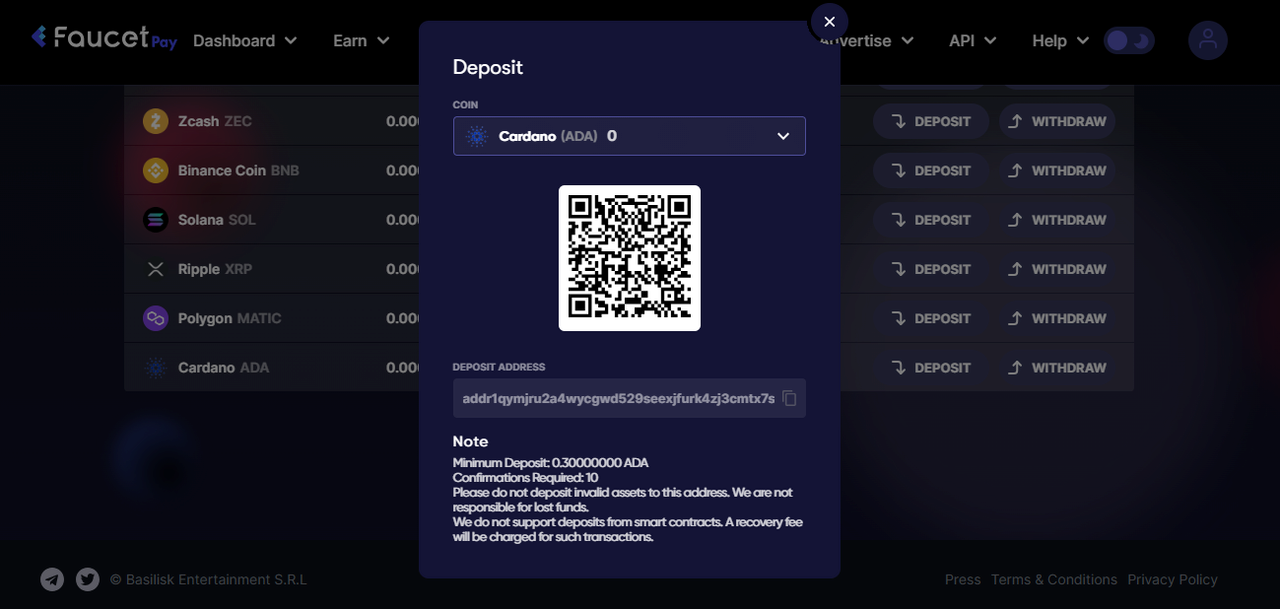1280x609 pixels.
Task: Open the Telegram link in the footer
Action: coord(52,579)
